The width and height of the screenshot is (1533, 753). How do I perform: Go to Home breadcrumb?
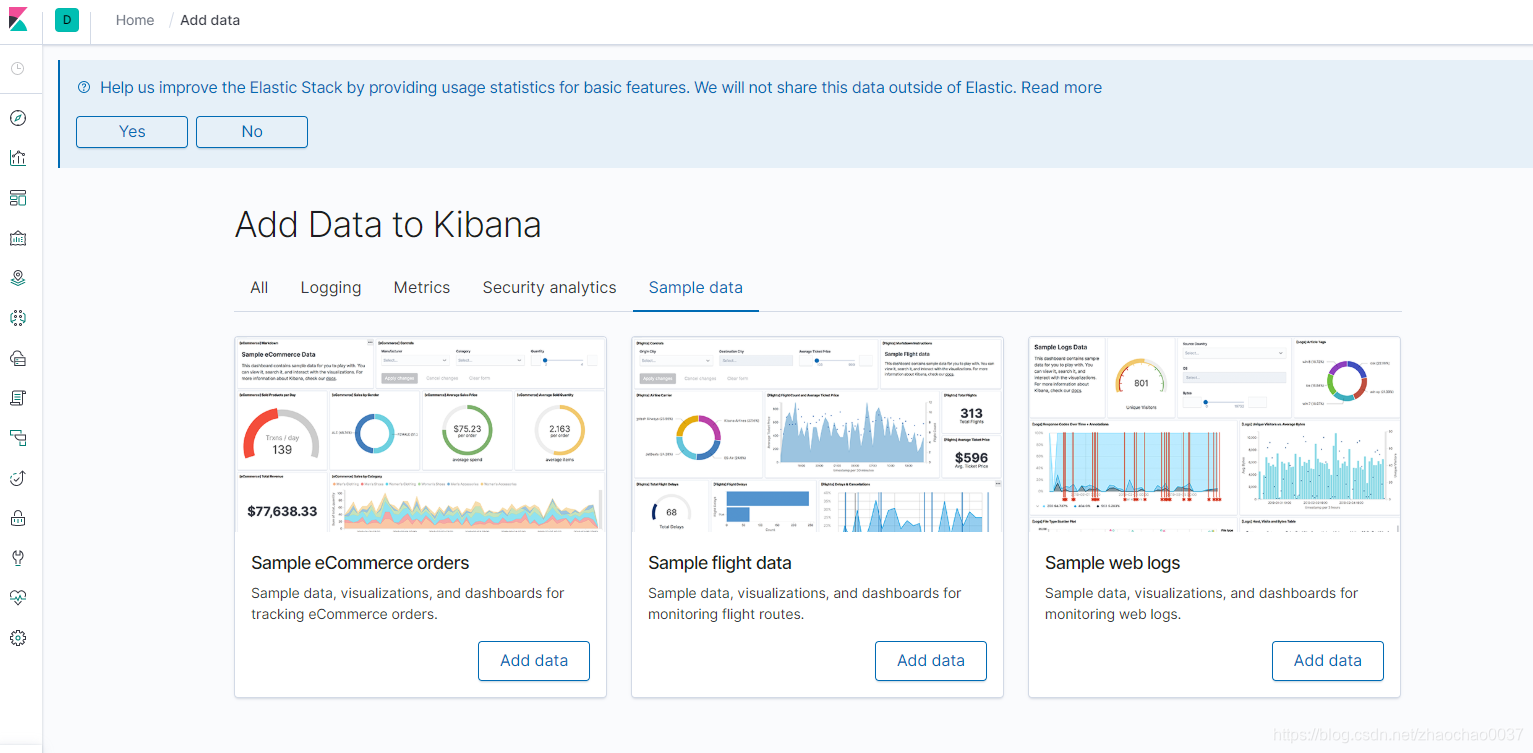(135, 20)
